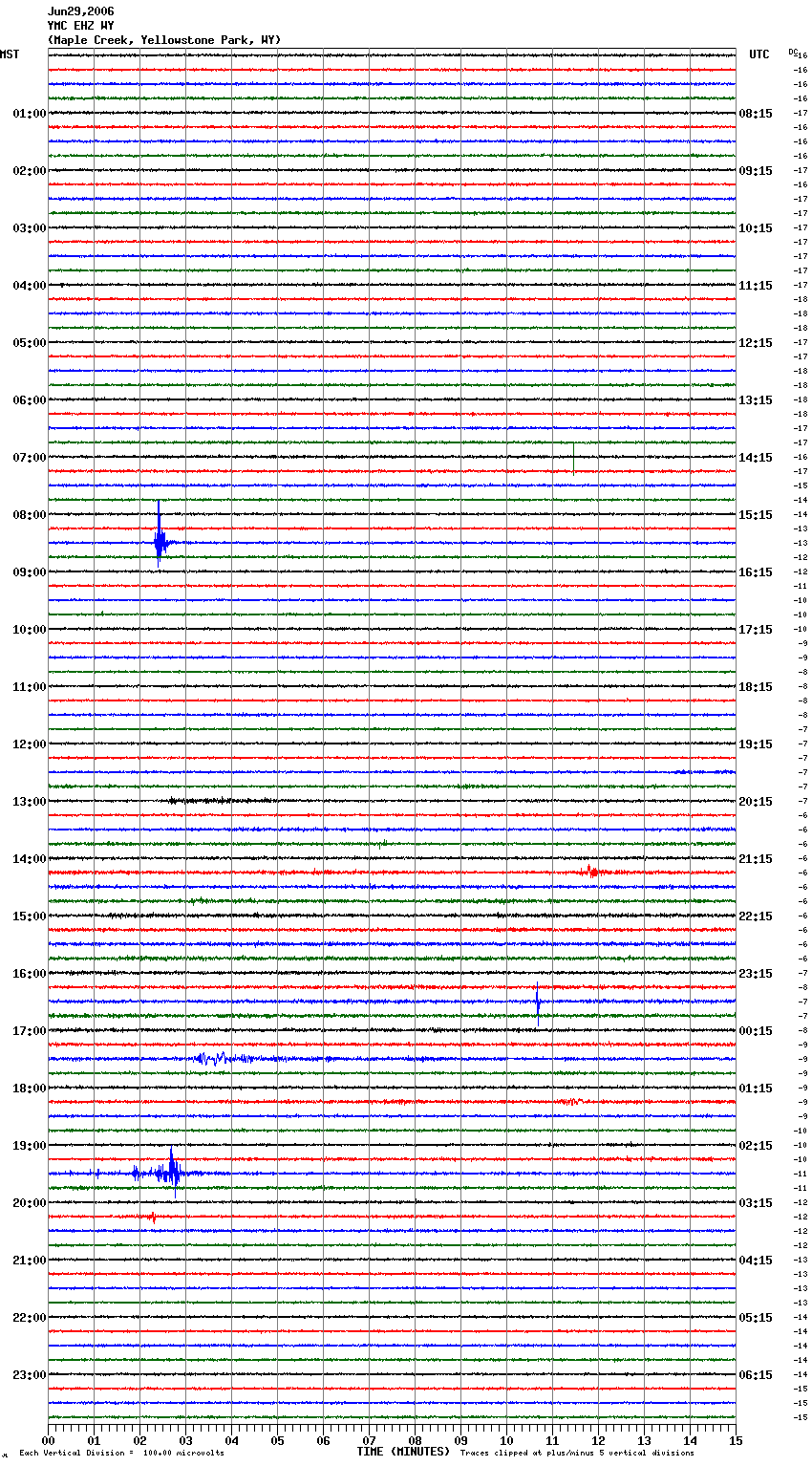Viewport: 812px width, 1466px height.
Task: Select the 13:00 MST time label
Action: coord(29,802)
